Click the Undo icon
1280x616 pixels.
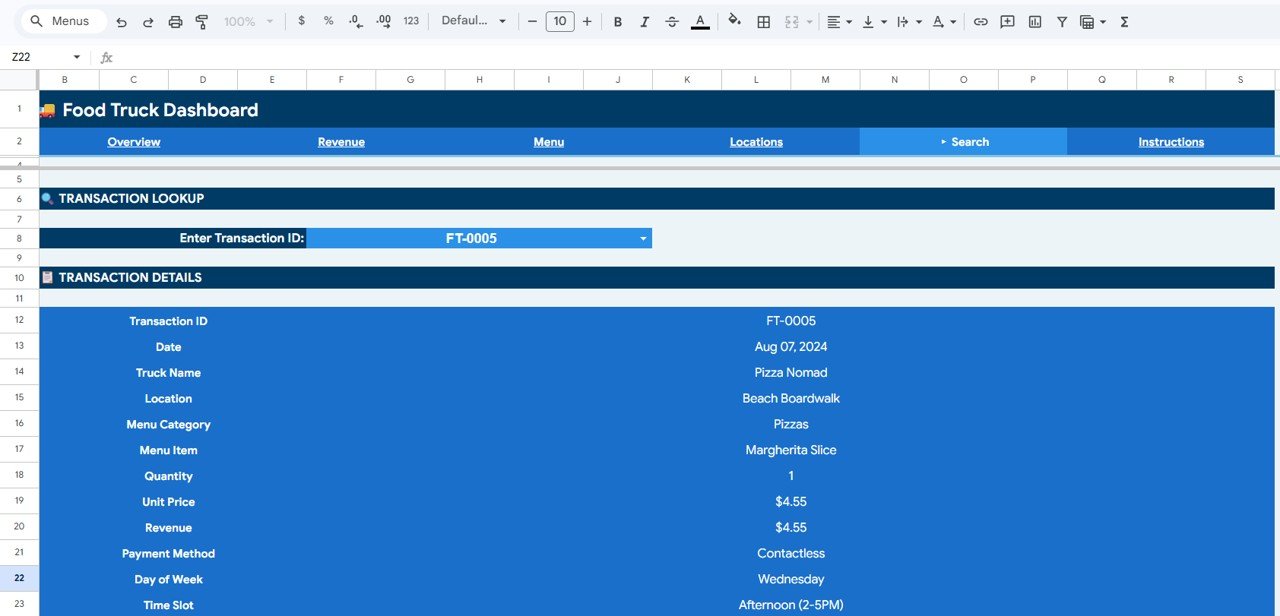(x=120, y=20)
